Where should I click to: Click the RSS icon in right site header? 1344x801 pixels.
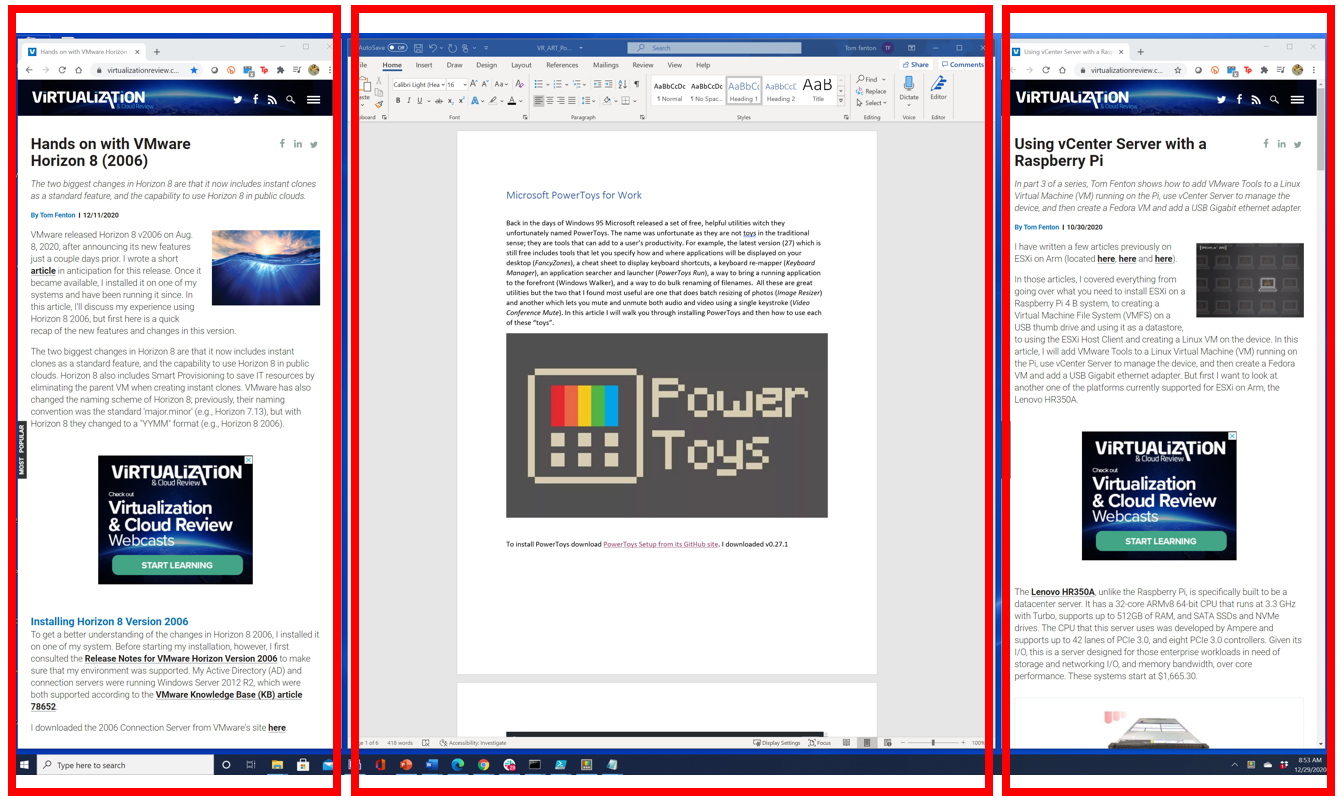tap(1256, 99)
